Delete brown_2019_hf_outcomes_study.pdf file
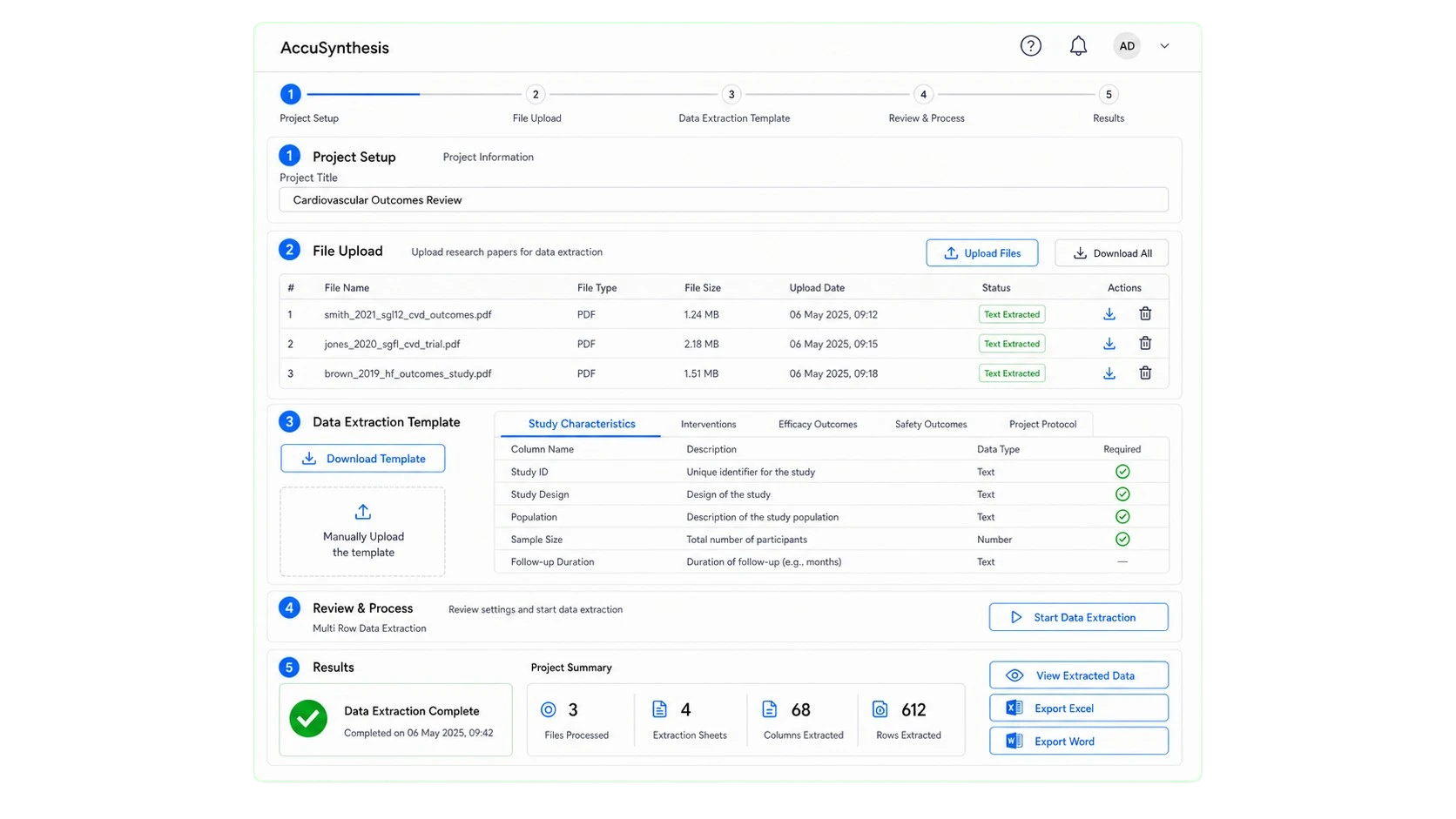The height and width of the screenshot is (819, 1456). 1145,373
